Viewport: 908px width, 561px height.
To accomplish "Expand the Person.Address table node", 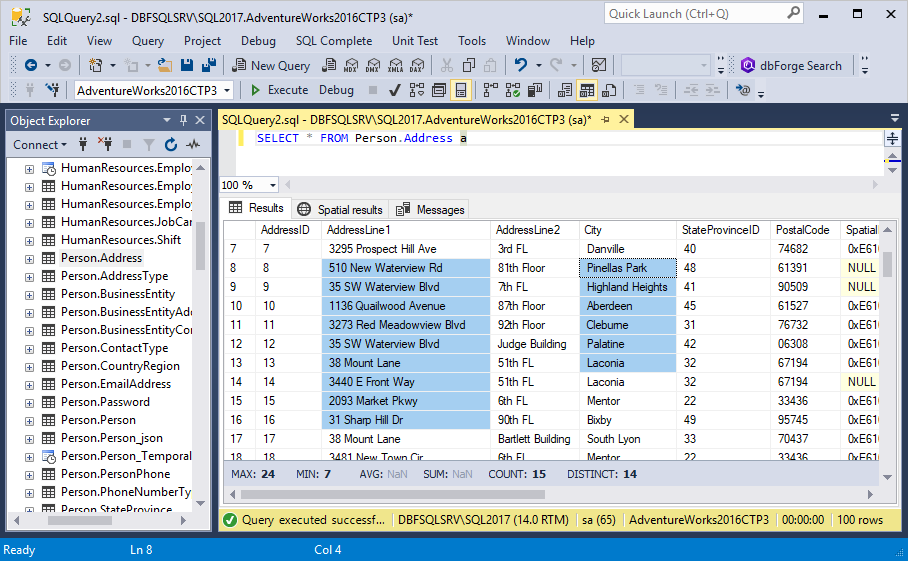I will (x=29, y=259).
